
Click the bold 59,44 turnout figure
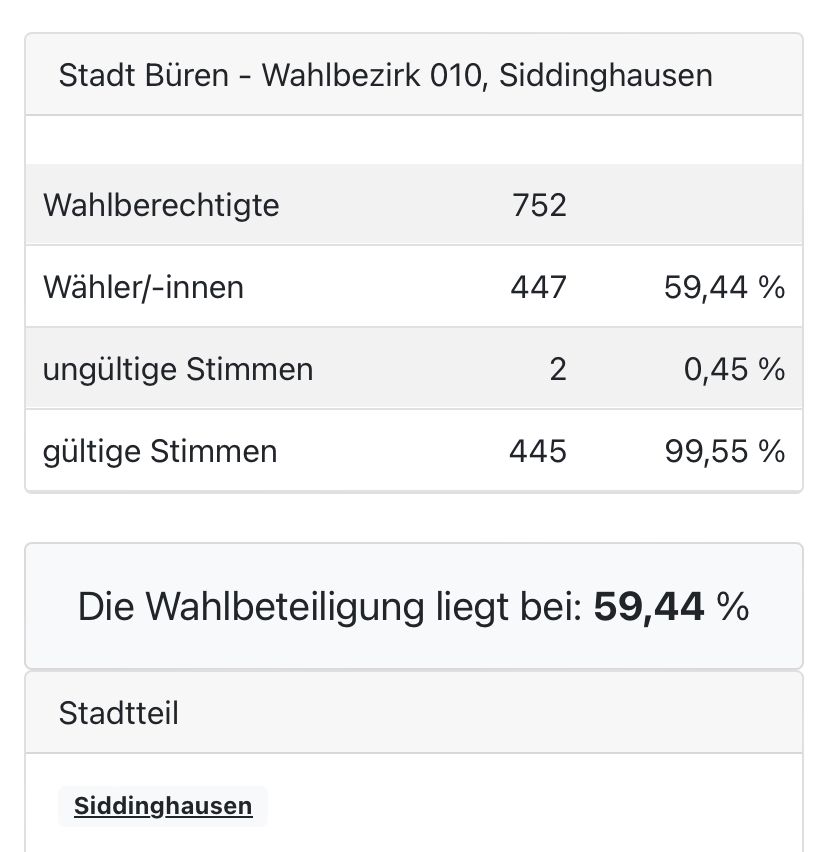click(x=649, y=607)
